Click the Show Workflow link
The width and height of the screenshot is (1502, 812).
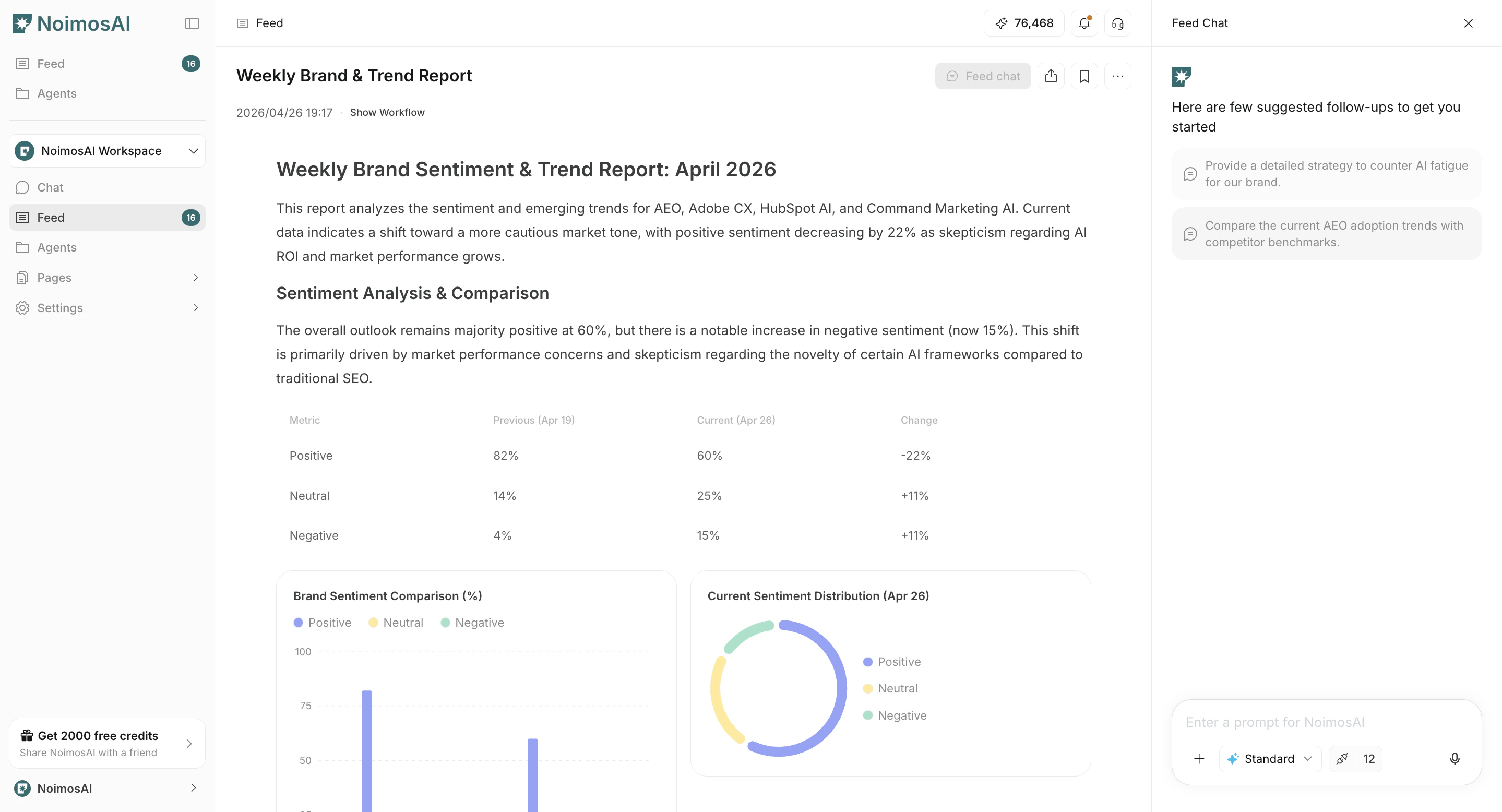387,113
